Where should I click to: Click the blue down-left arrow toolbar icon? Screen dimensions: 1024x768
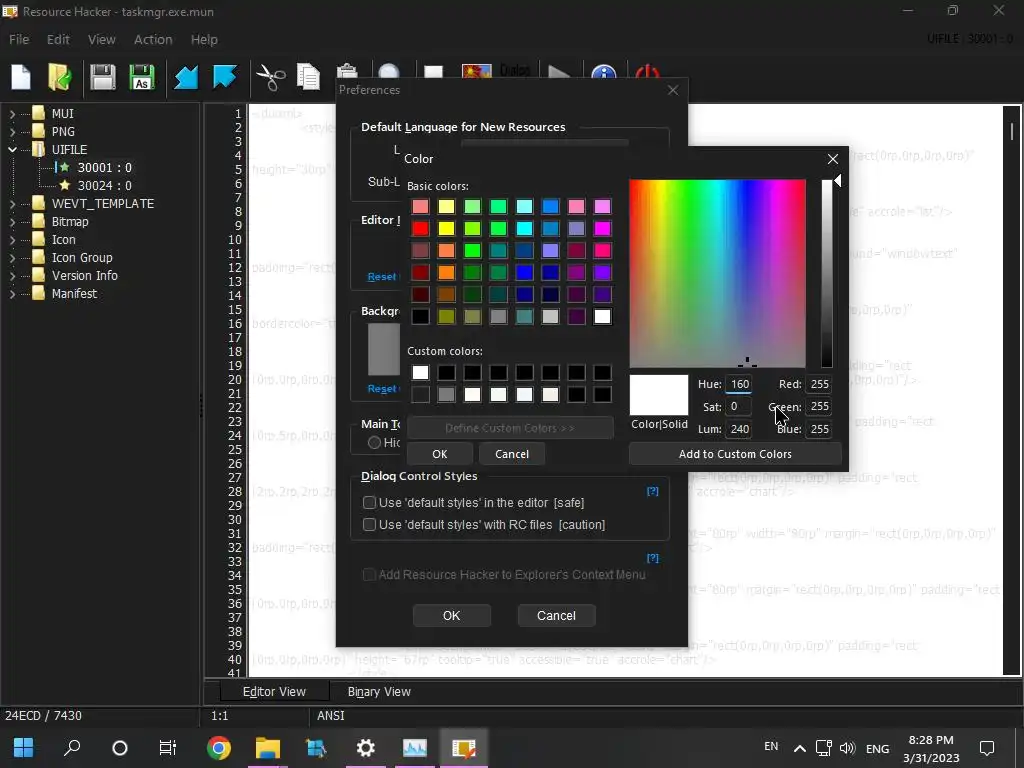pyautogui.click(x=186, y=77)
